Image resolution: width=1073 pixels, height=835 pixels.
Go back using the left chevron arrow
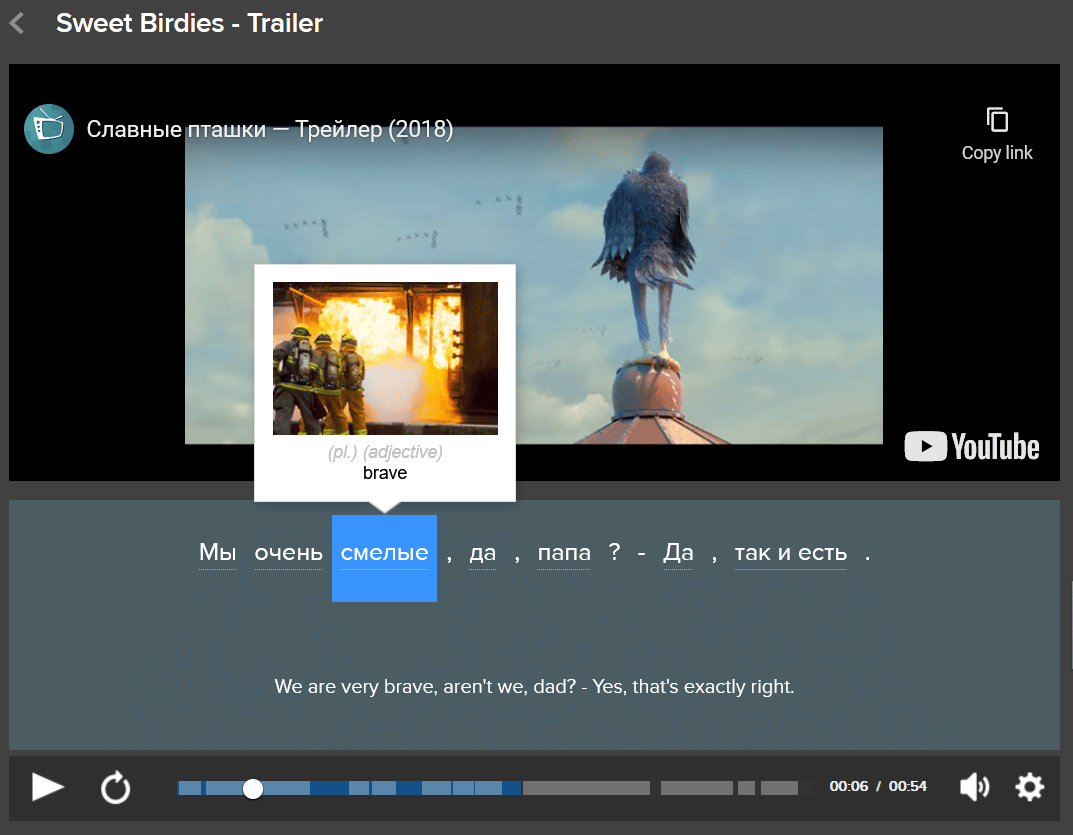pos(17,24)
